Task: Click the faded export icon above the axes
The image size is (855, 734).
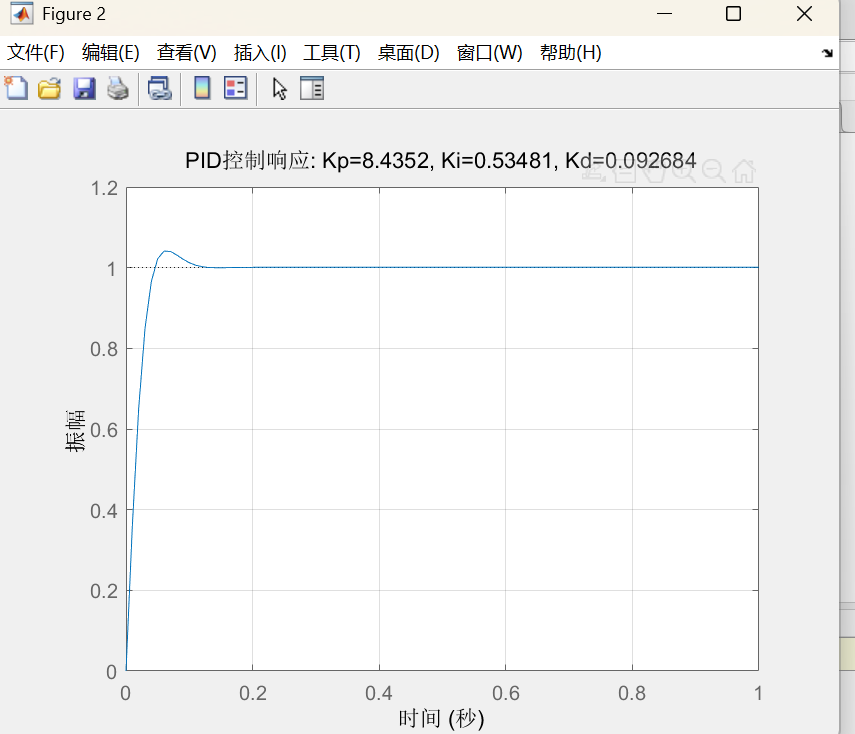Action: tap(594, 172)
